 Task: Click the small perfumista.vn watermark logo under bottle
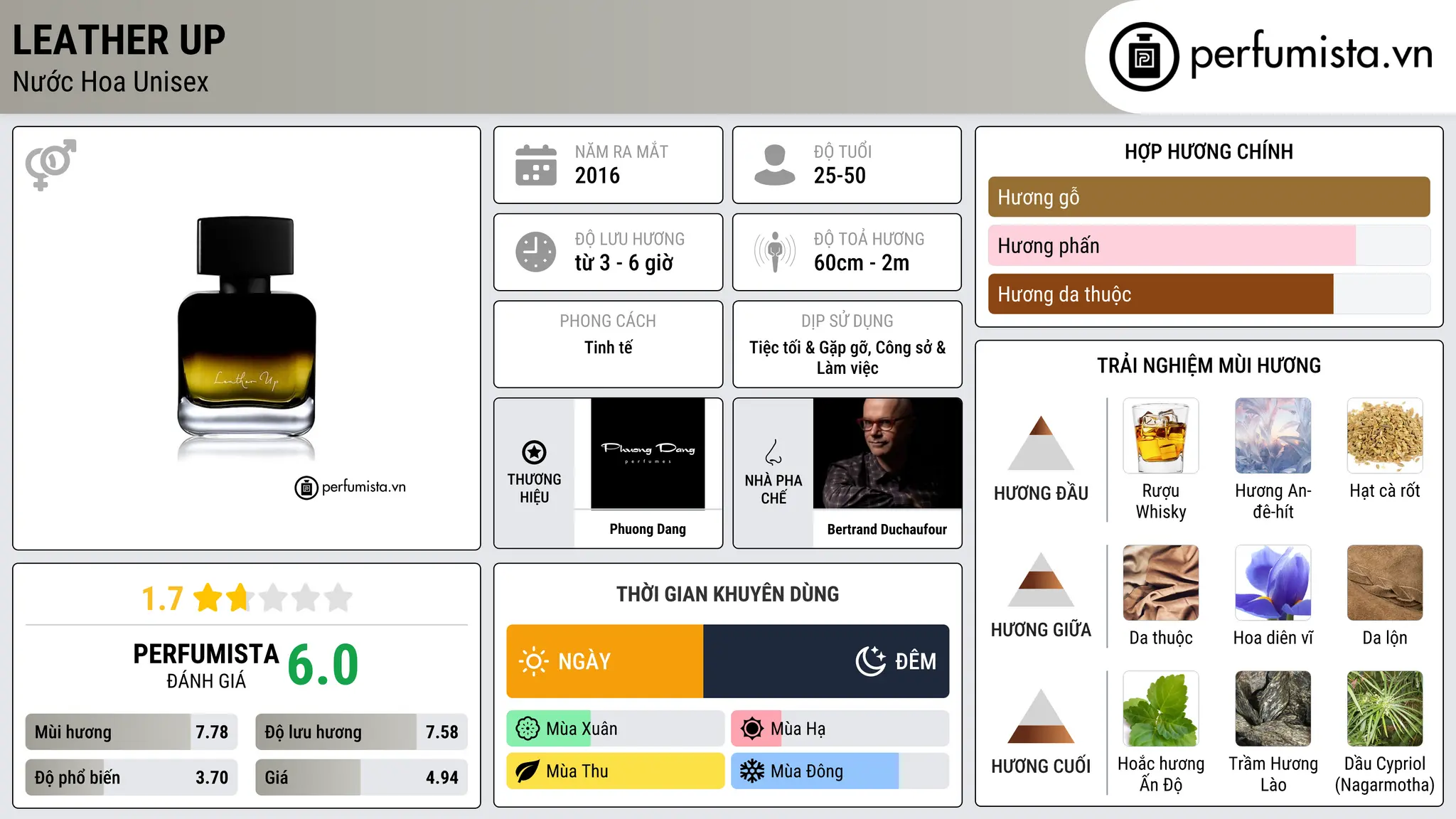(x=350, y=488)
